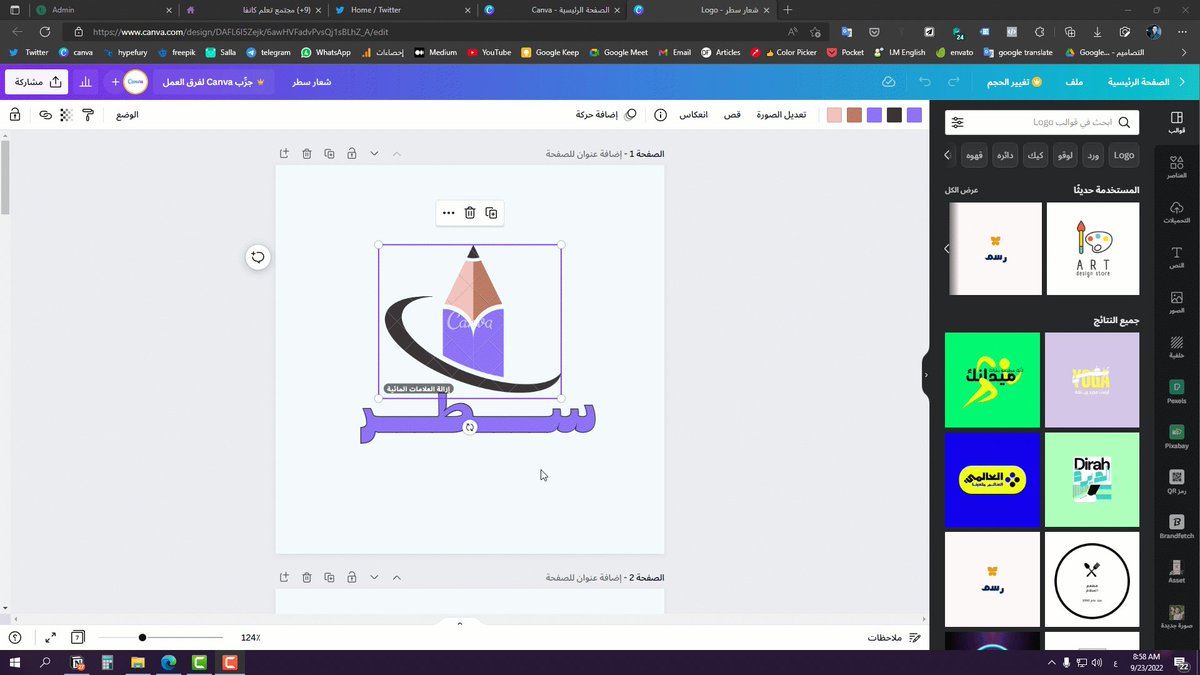Open the Flip (انعكاس) option

click(694, 115)
